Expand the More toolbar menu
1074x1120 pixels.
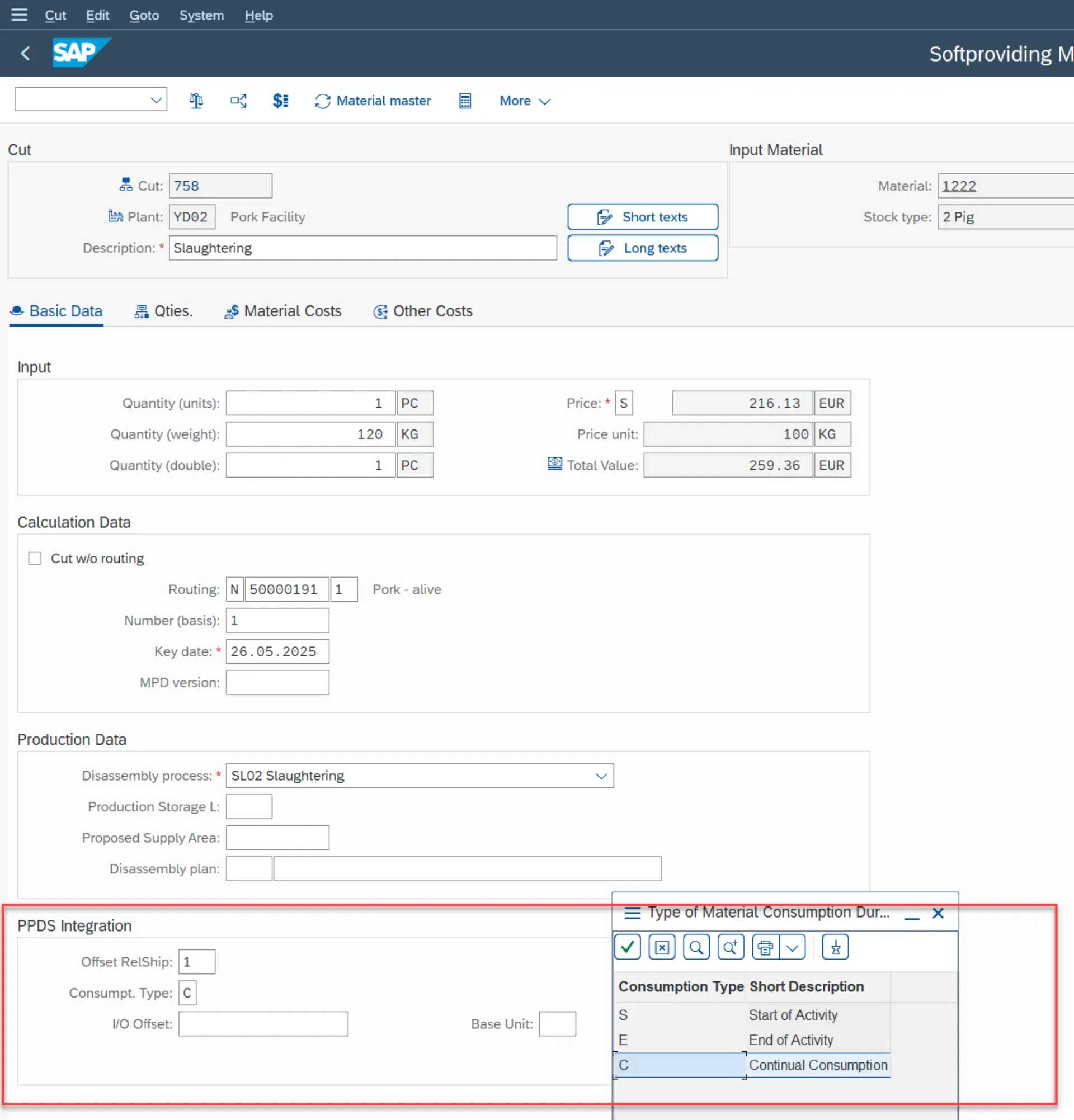[525, 101]
